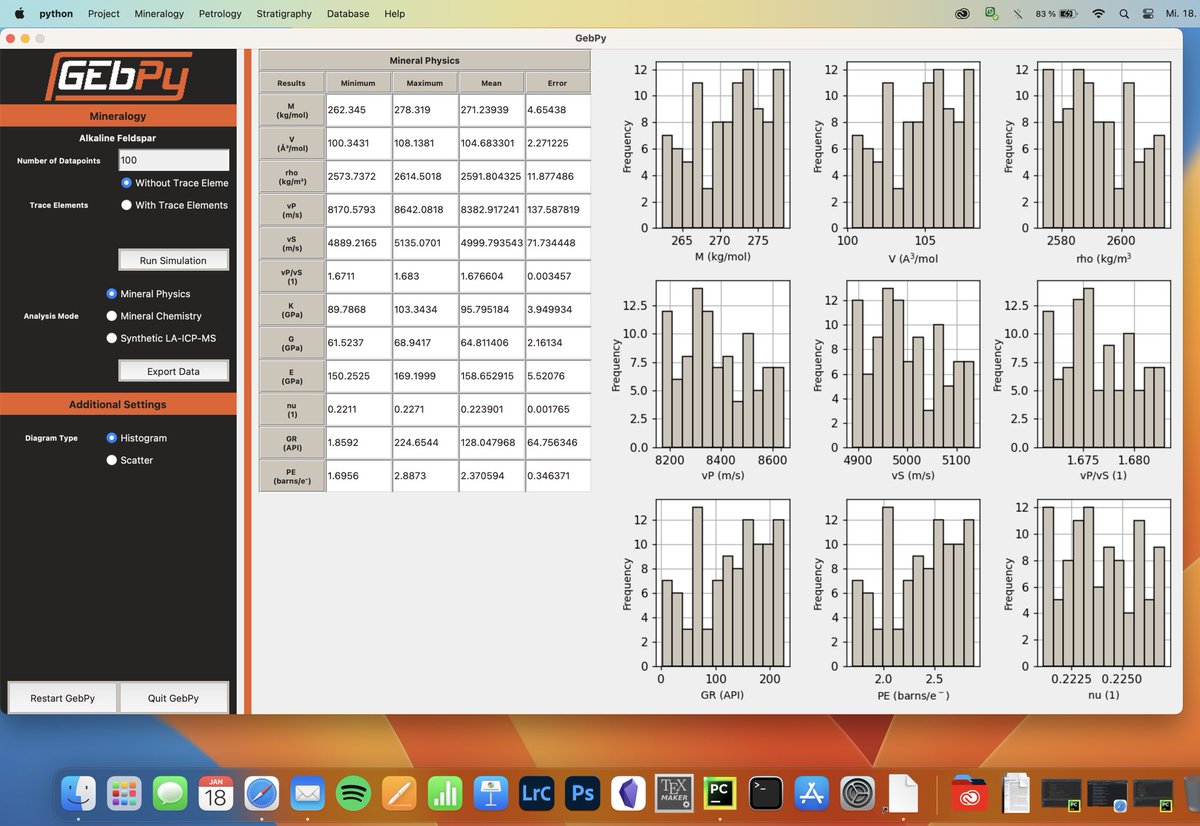Image resolution: width=1200 pixels, height=826 pixels.
Task: Click the battery status icon
Action: point(1067,14)
